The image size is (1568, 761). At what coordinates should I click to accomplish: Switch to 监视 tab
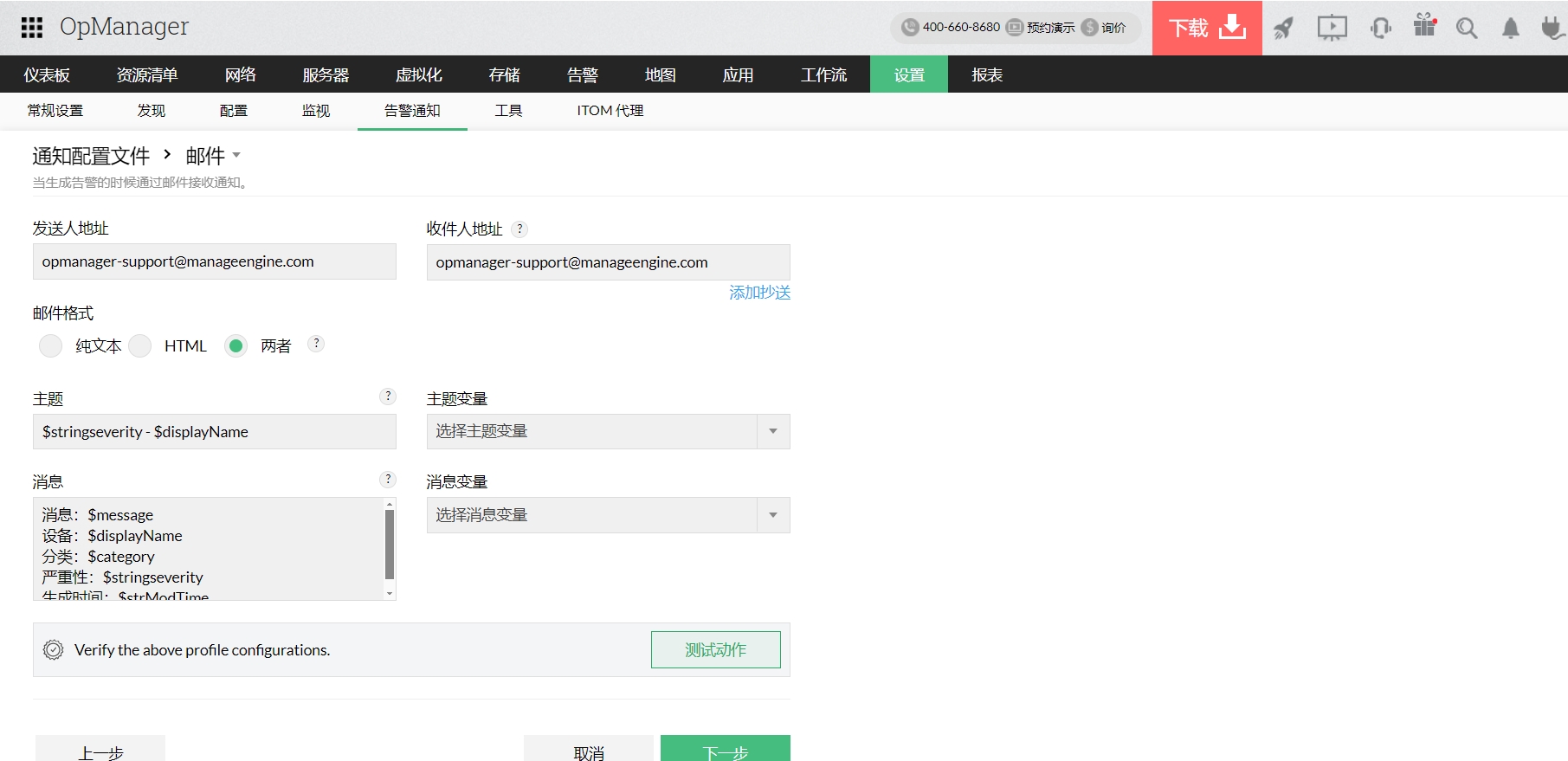click(316, 111)
